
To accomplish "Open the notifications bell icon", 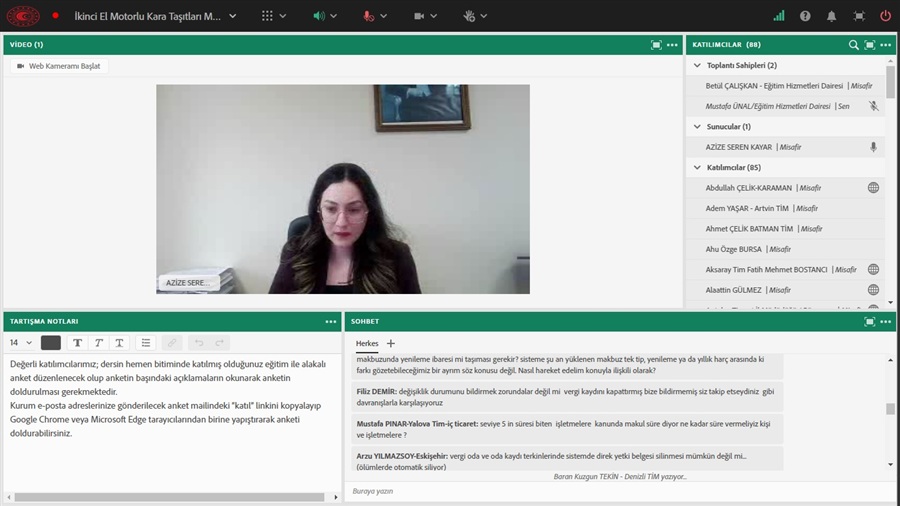I will 831,16.
